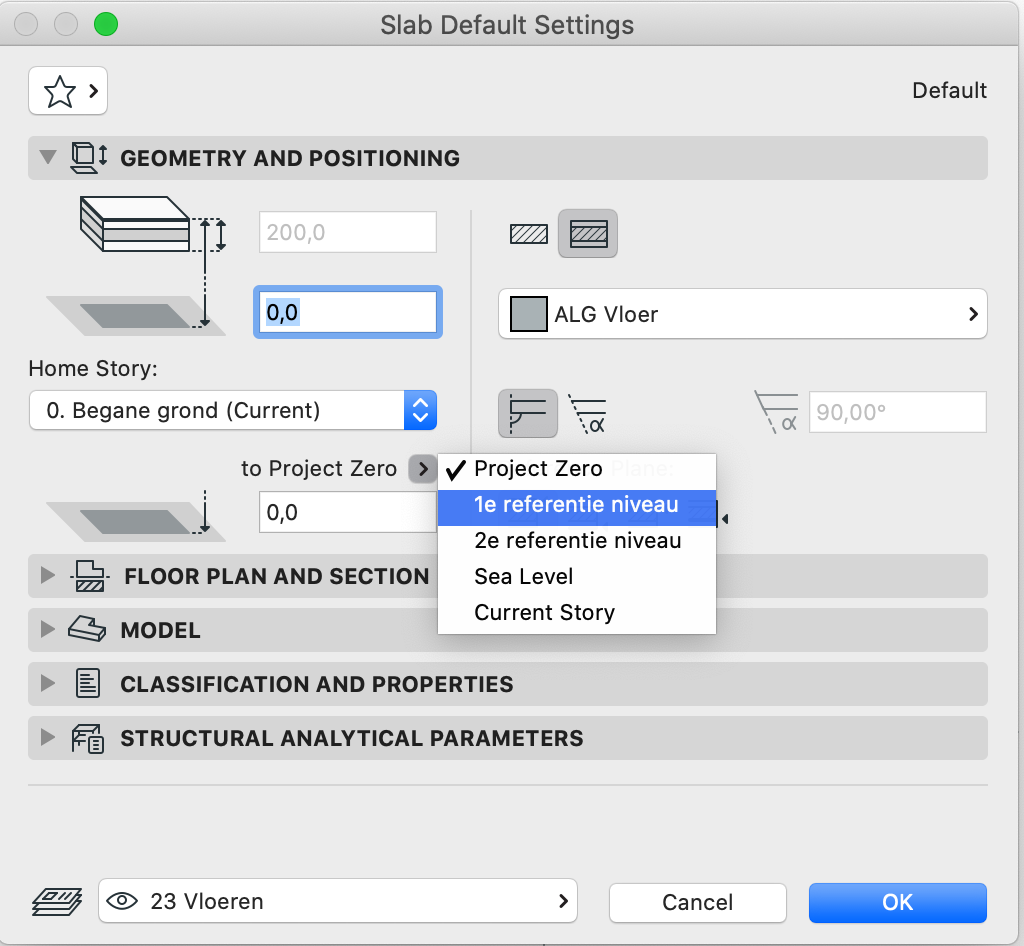The height and width of the screenshot is (946, 1024).
Task: Select Project Zero from the menu
Action: 577,469
